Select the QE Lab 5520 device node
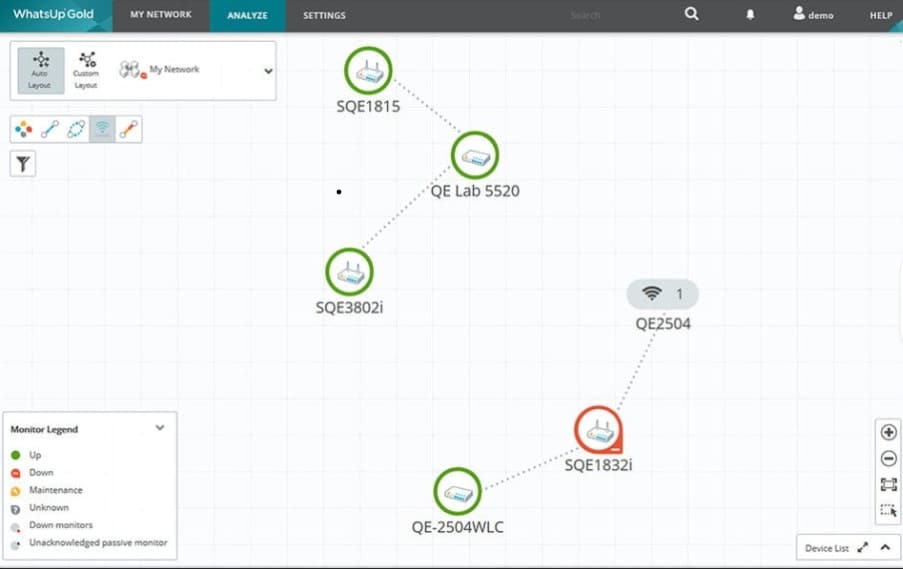The image size is (903, 569). pyautogui.click(x=475, y=155)
